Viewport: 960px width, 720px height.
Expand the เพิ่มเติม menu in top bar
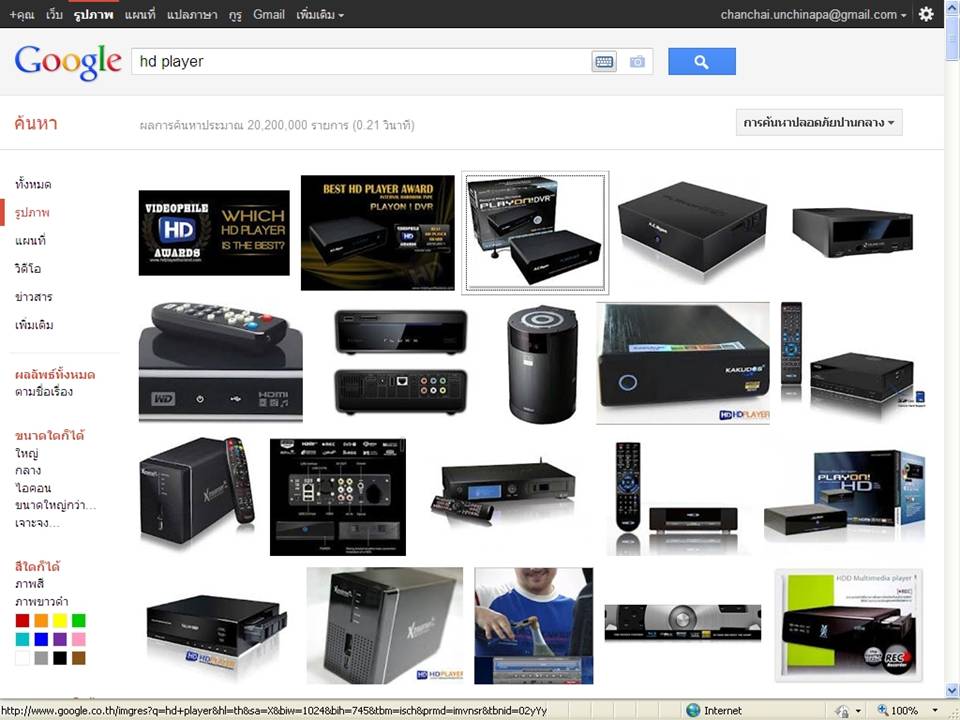coord(320,15)
